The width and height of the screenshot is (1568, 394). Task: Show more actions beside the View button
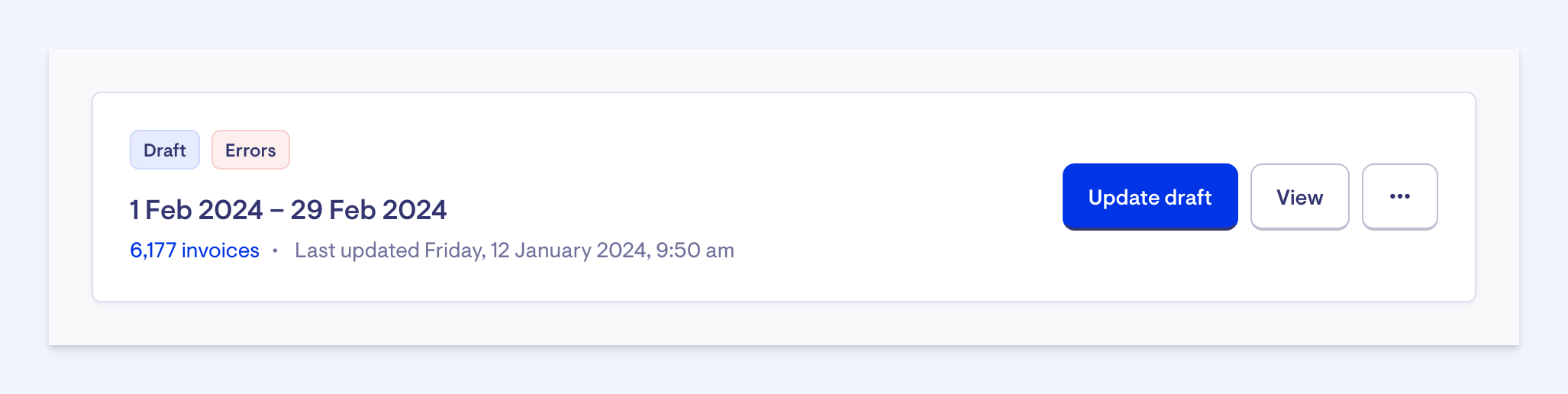(1399, 197)
